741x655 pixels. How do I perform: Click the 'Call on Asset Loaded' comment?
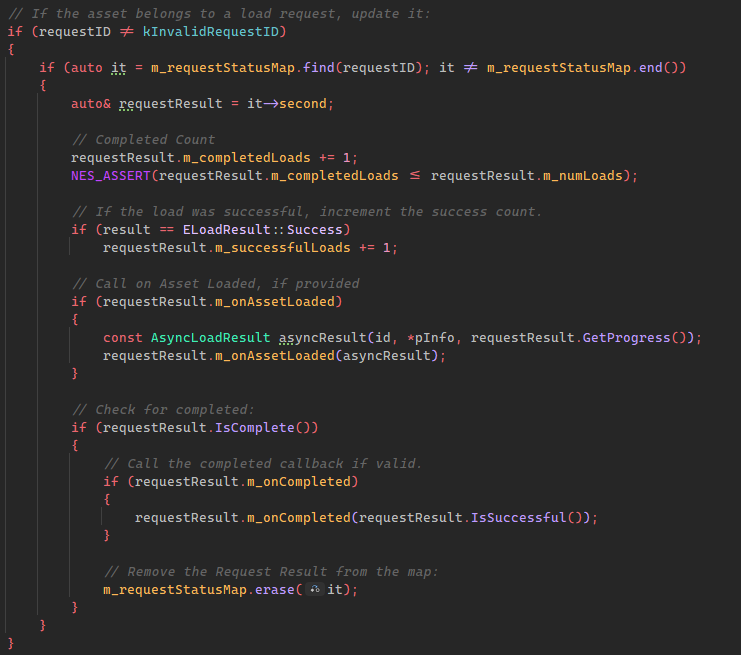pyautogui.click(x=215, y=283)
